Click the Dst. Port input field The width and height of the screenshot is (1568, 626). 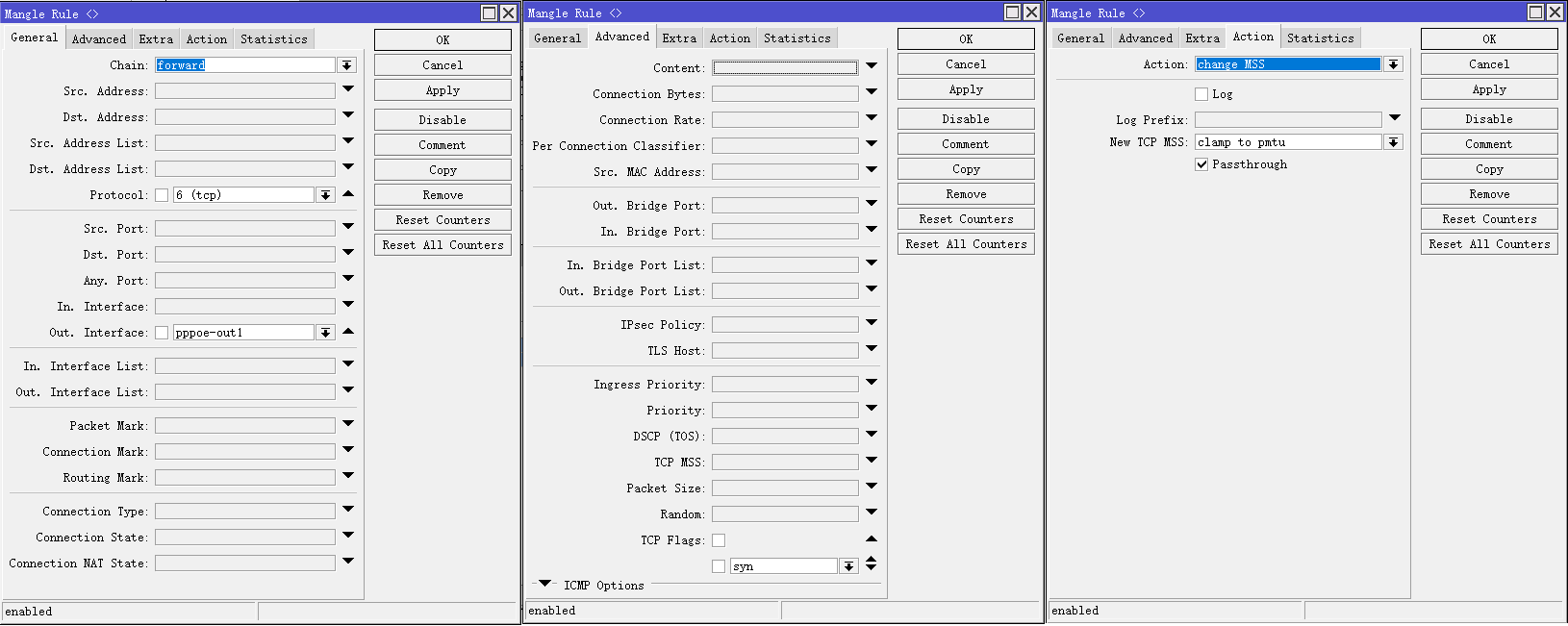[245, 255]
